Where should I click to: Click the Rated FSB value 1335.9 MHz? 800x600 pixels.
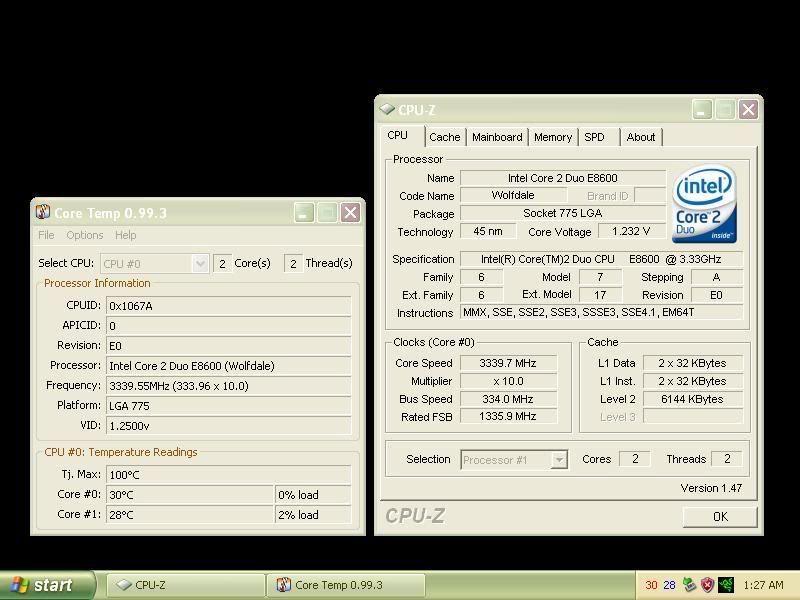coord(508,416)
